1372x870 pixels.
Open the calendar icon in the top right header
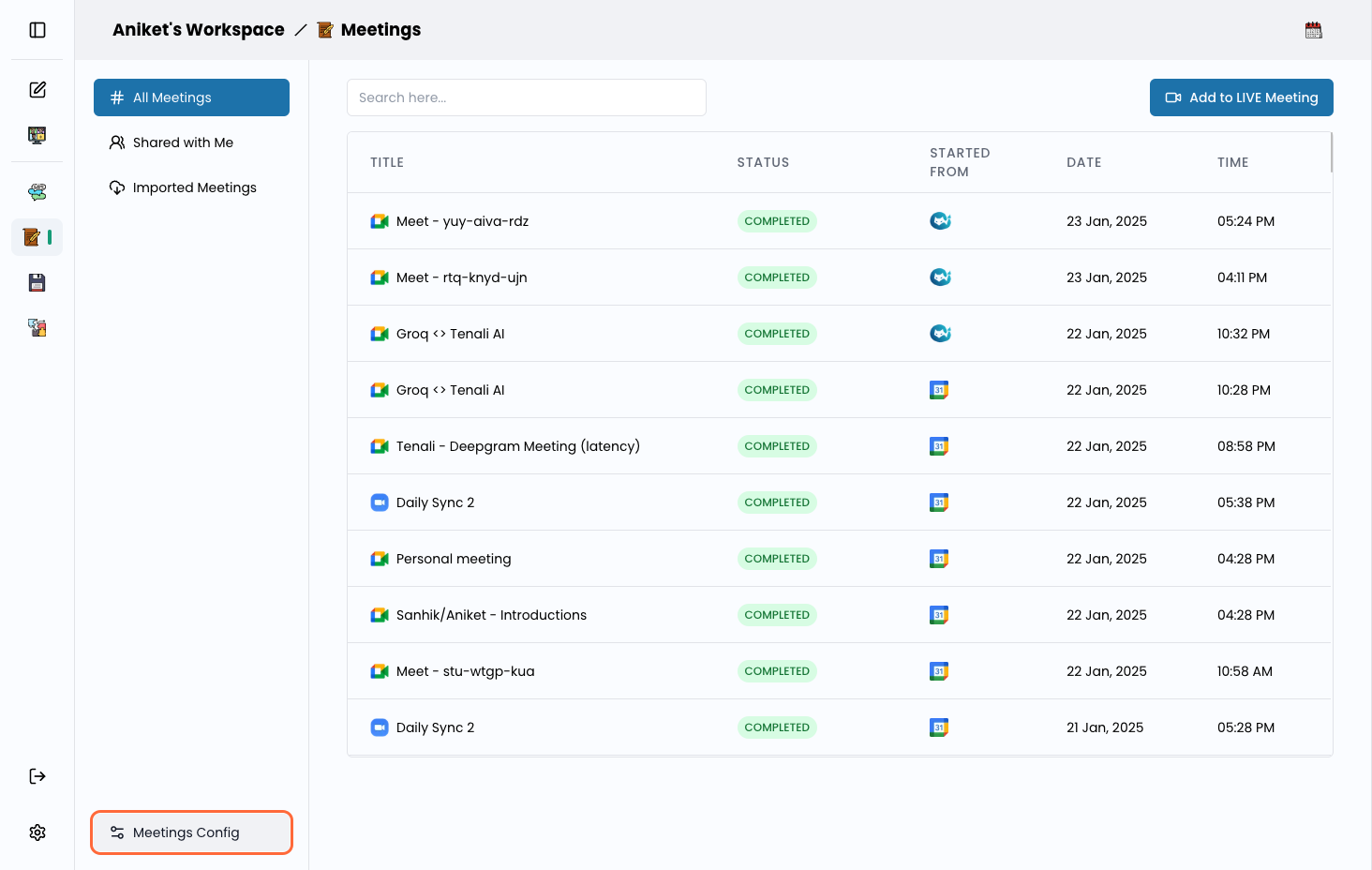[x=1314, y=30]
